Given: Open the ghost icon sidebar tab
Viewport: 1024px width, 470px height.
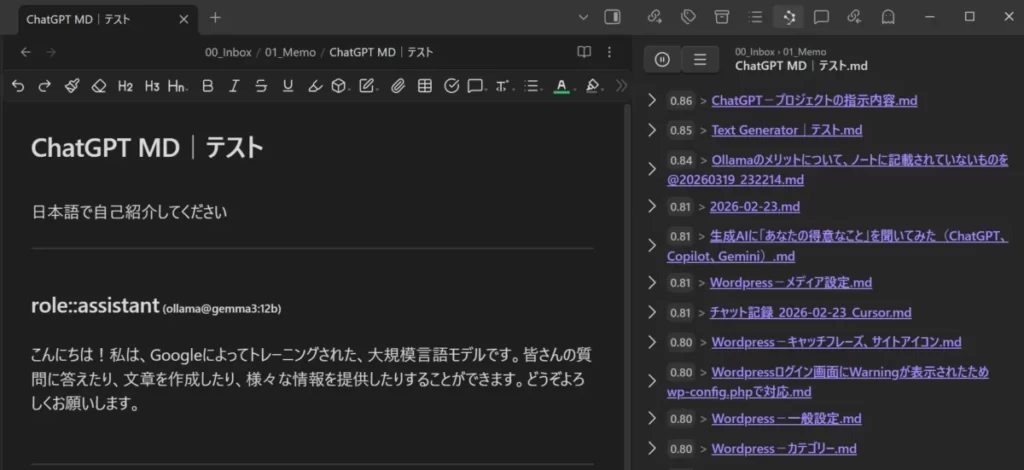Looking at the screenshot, I should 888,17.
